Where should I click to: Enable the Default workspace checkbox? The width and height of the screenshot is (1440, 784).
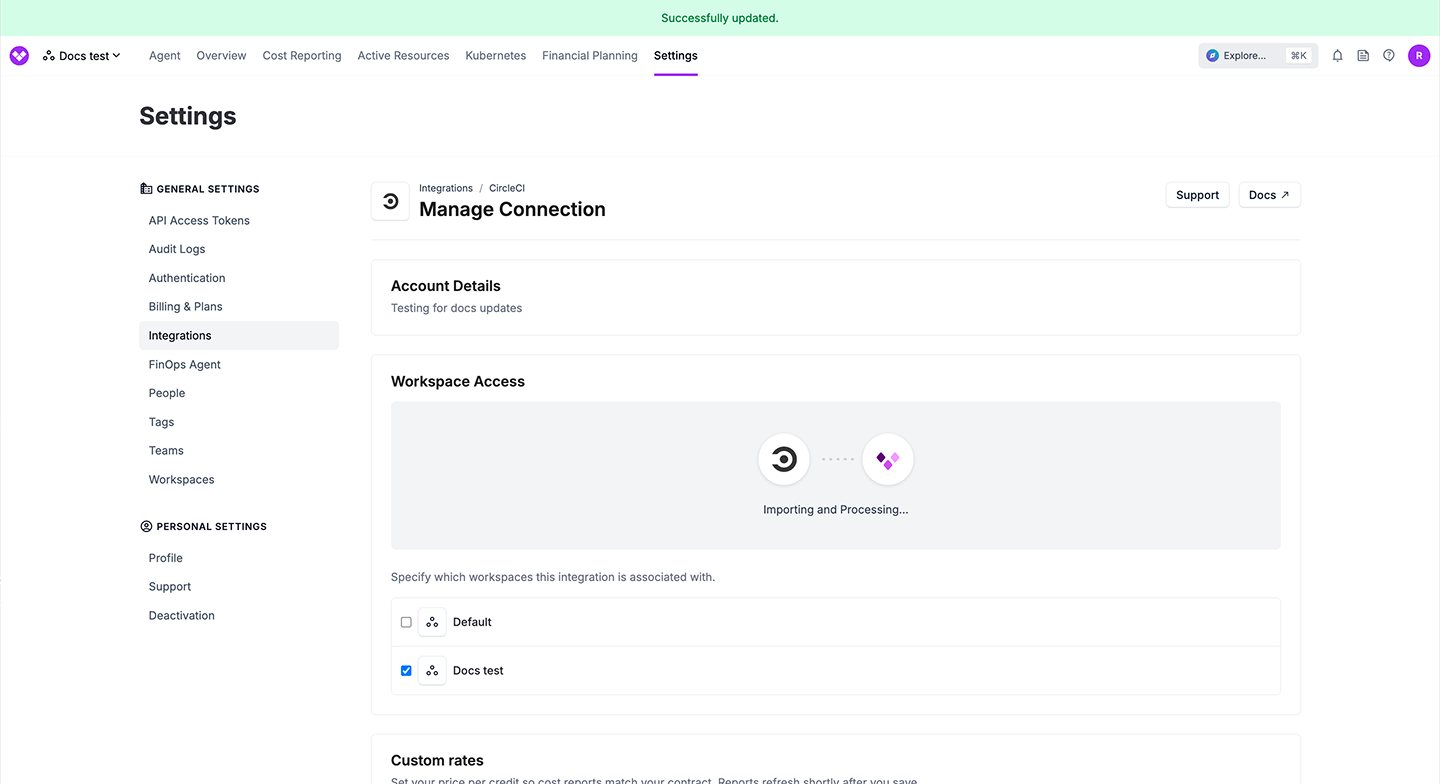406,621
